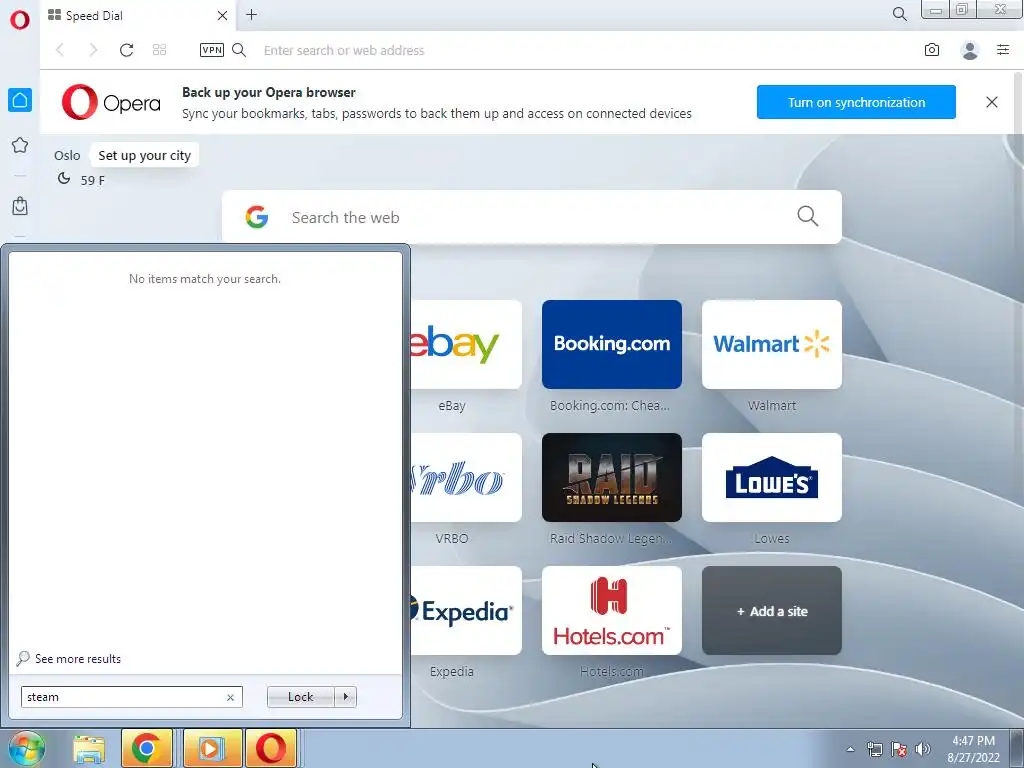Click the 59 F weather reading

[93, 180]
